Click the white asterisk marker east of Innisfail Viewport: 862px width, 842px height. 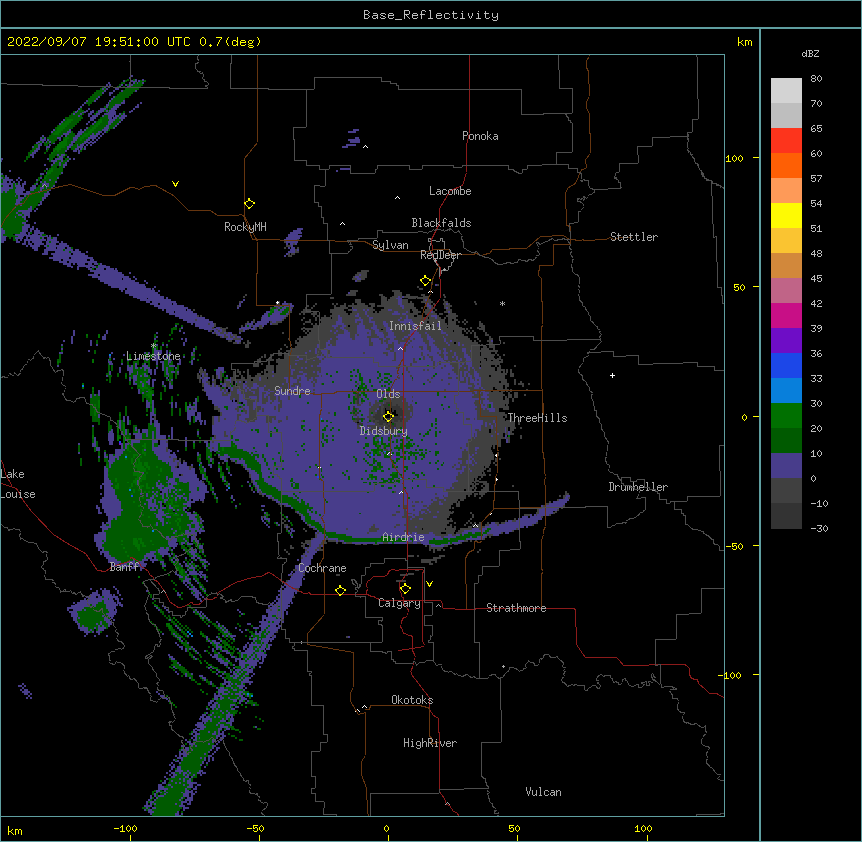[x=502, y=303]
